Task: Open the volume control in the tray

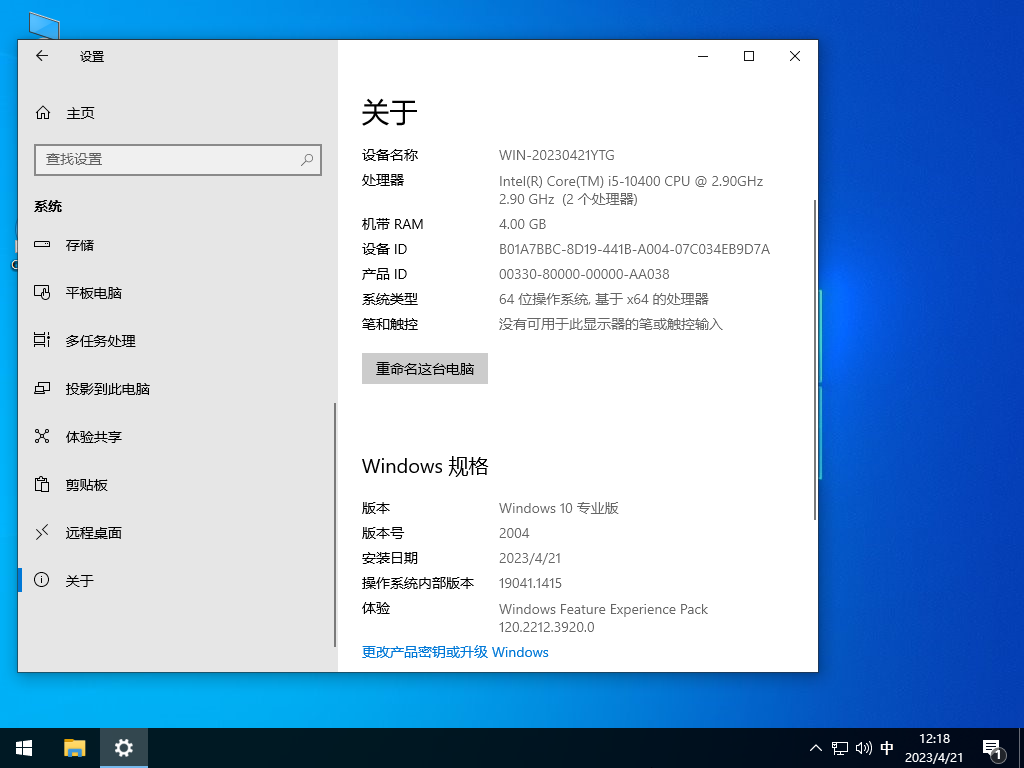Action: [864, 747]
